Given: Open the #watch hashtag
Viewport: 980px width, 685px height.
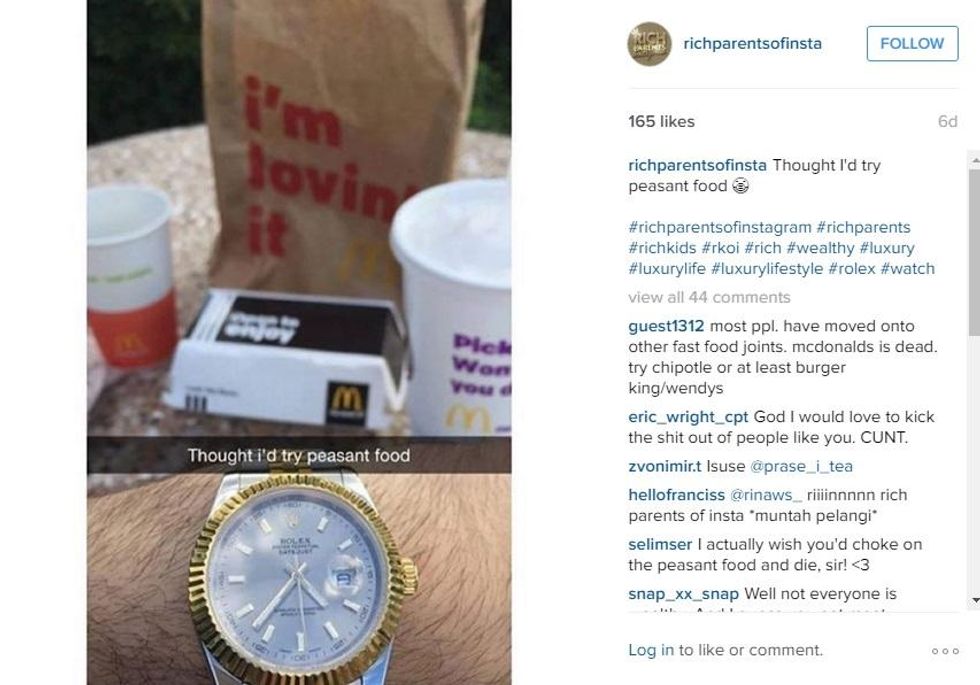Looking at the screenshot, I should (908, 269).
